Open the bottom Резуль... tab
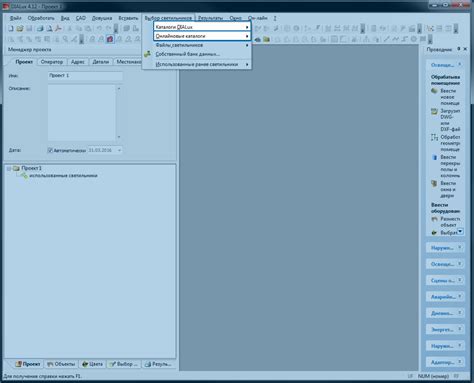Screen dimensions: 474x383 click(158, 364)
